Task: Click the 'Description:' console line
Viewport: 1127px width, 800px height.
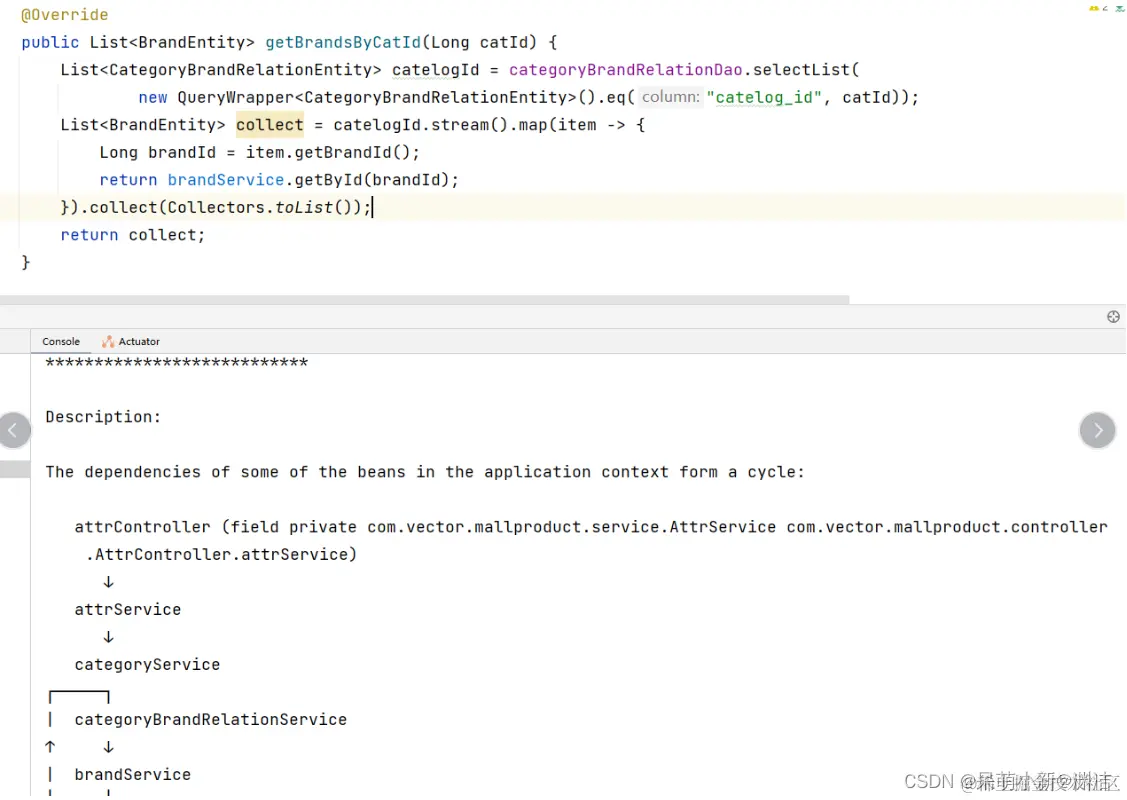Action: [x=104, y=417]
